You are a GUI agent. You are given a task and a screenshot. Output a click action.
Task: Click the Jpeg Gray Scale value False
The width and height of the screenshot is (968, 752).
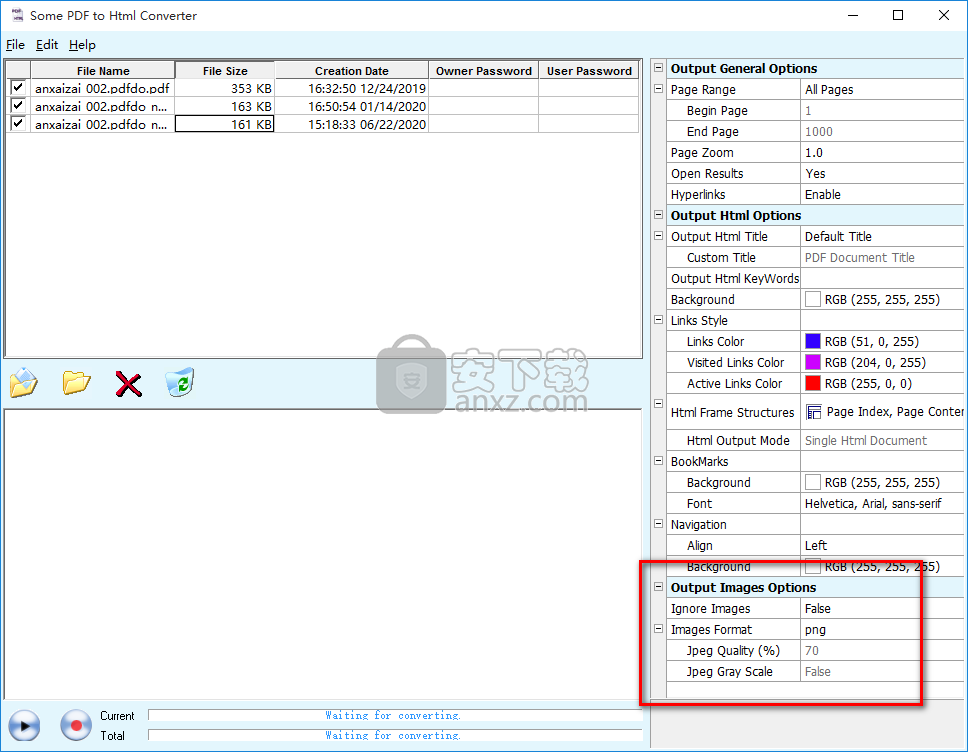[x=883, y=671]
